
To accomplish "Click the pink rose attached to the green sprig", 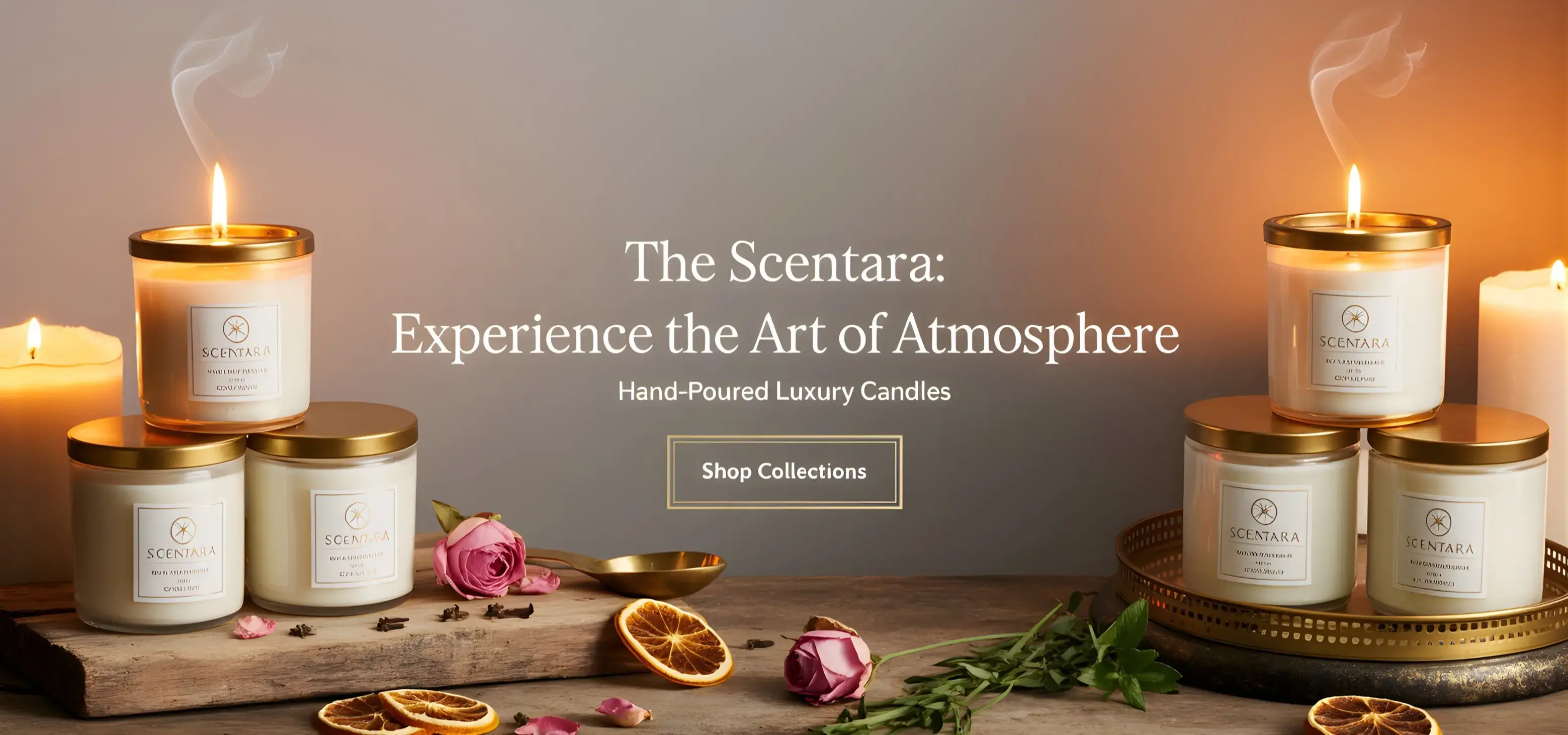I will [828, 660].
